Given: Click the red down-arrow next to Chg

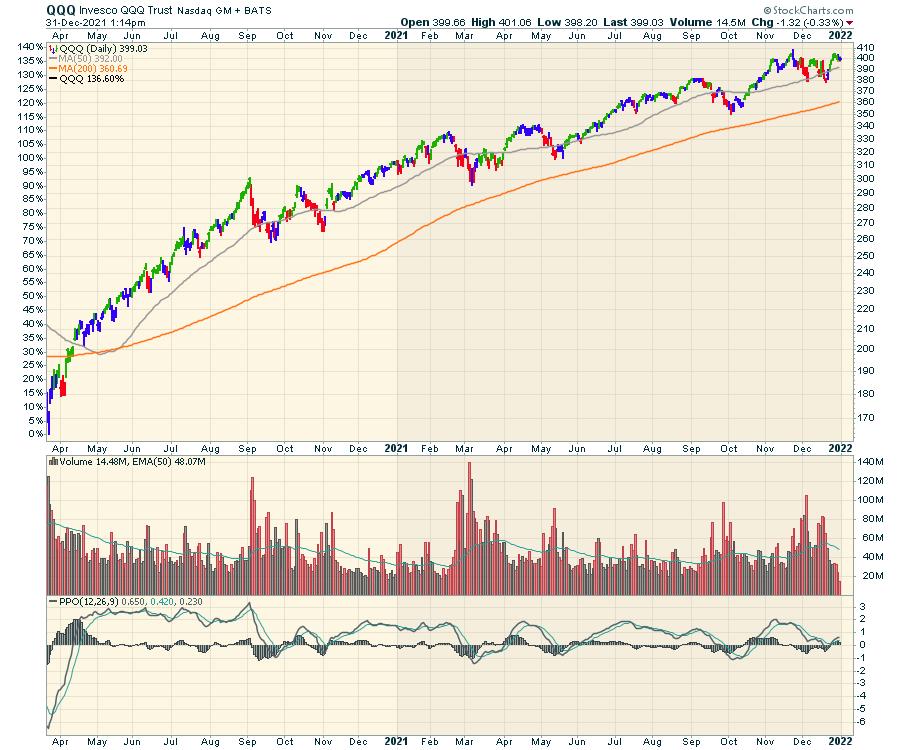Looking at the screenshot, I should click(x=850, y=22).
